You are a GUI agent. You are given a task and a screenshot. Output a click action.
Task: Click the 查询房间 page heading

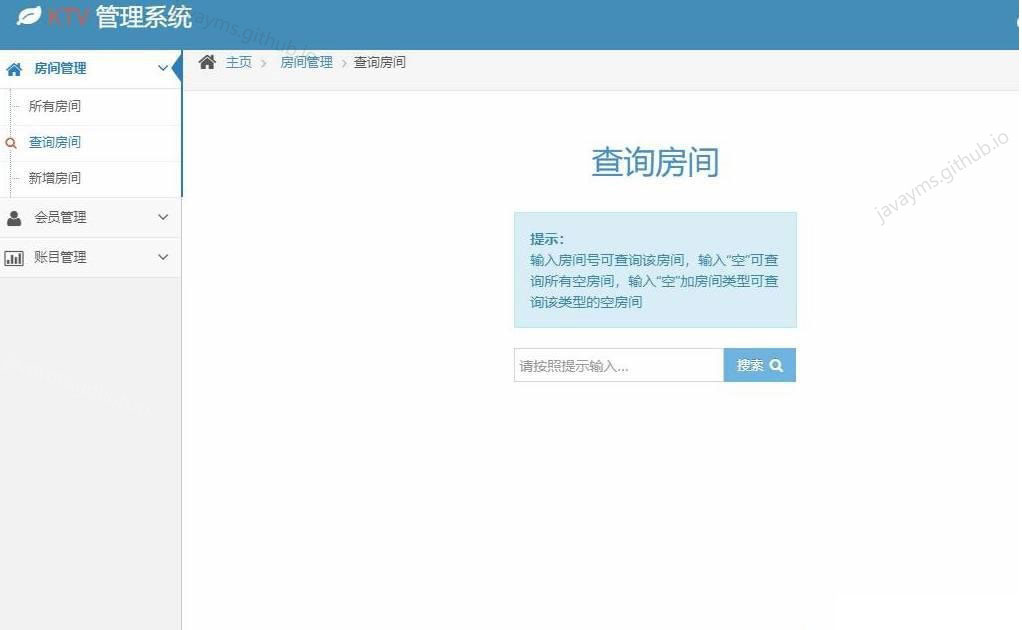click(x=655, y=162)
